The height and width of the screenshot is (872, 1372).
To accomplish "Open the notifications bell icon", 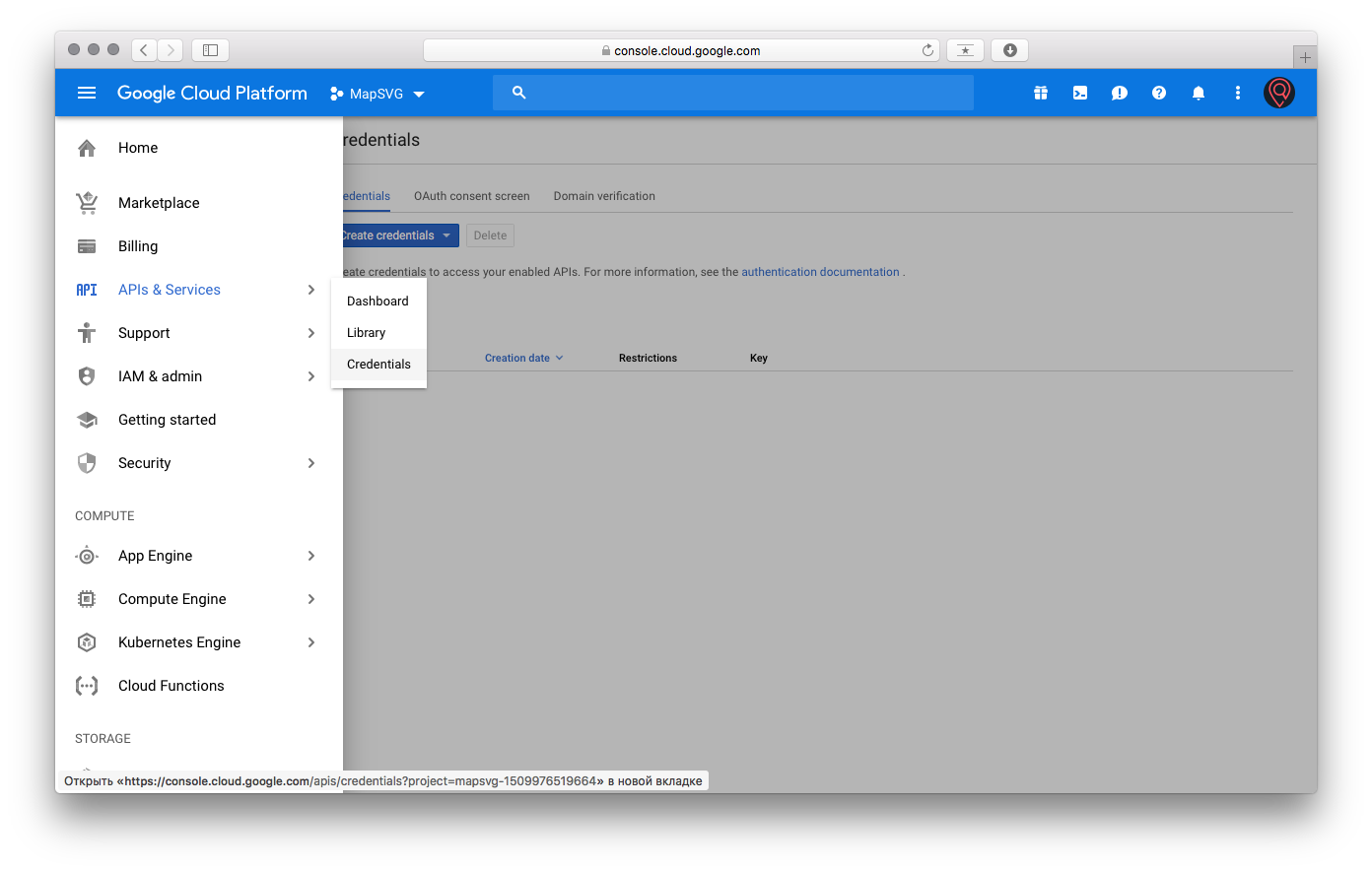I will (1199, 93).
